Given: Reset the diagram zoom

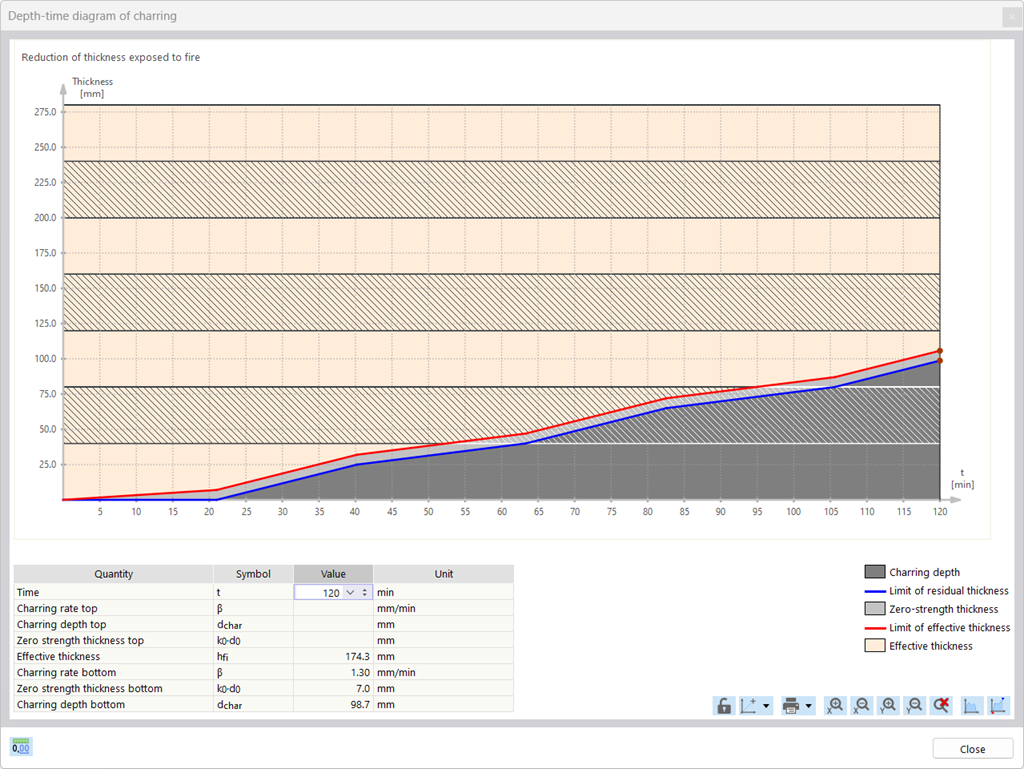Looking at the screenshot, I should 940,705.
